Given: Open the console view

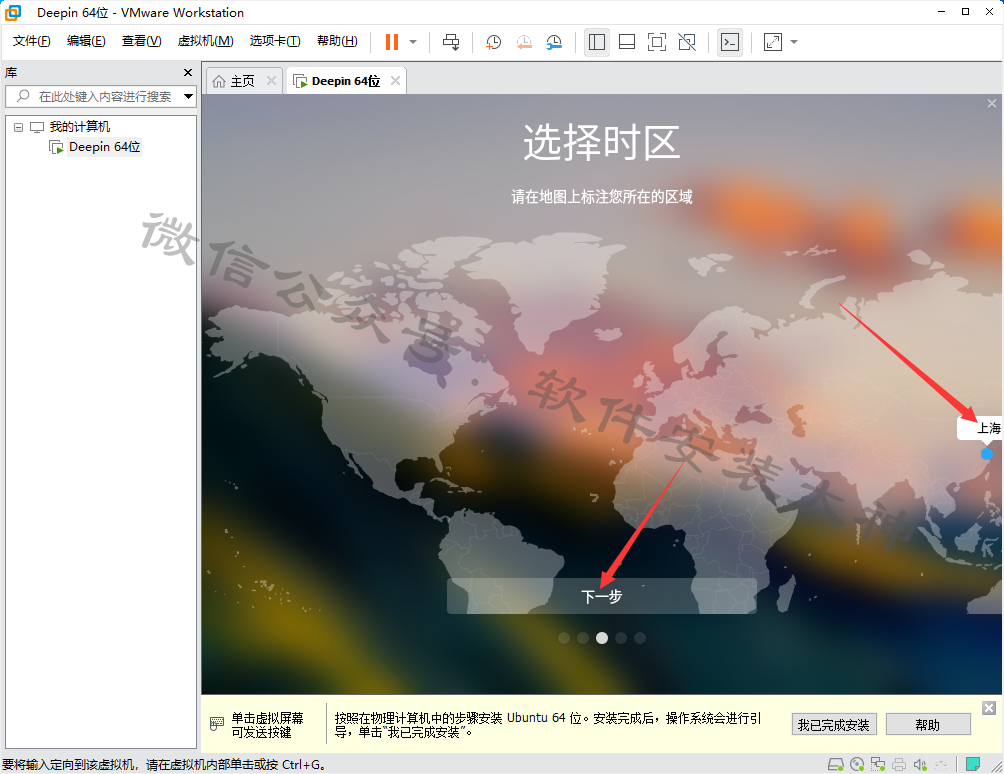Looking at the screenshot, I should pos(730,42).
